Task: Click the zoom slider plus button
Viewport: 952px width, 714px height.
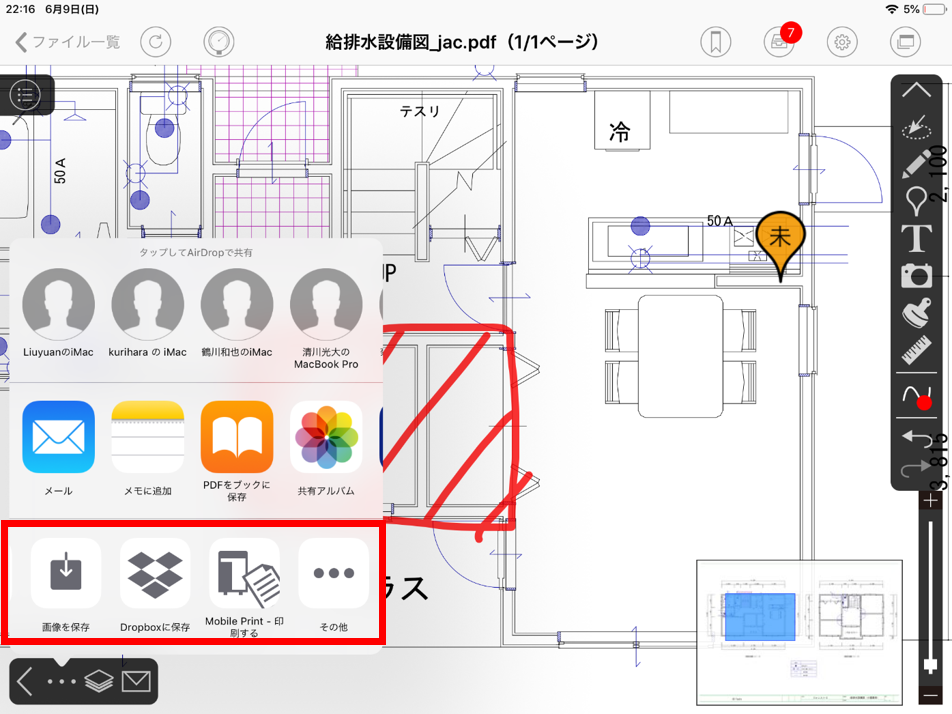Action: click(931, 500)
